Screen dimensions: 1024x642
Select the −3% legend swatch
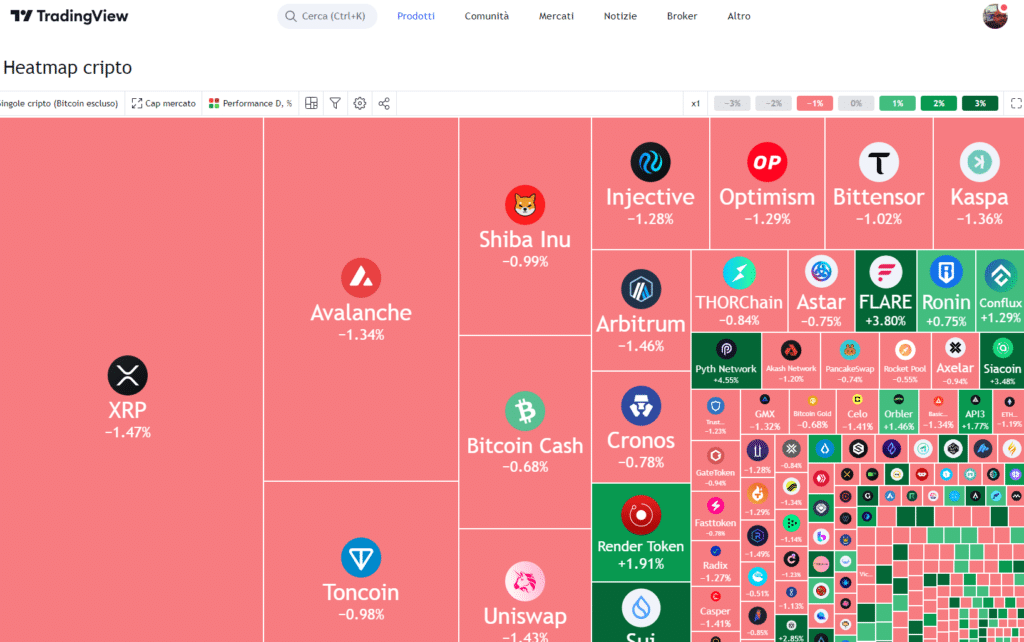[x=732, y=103]
